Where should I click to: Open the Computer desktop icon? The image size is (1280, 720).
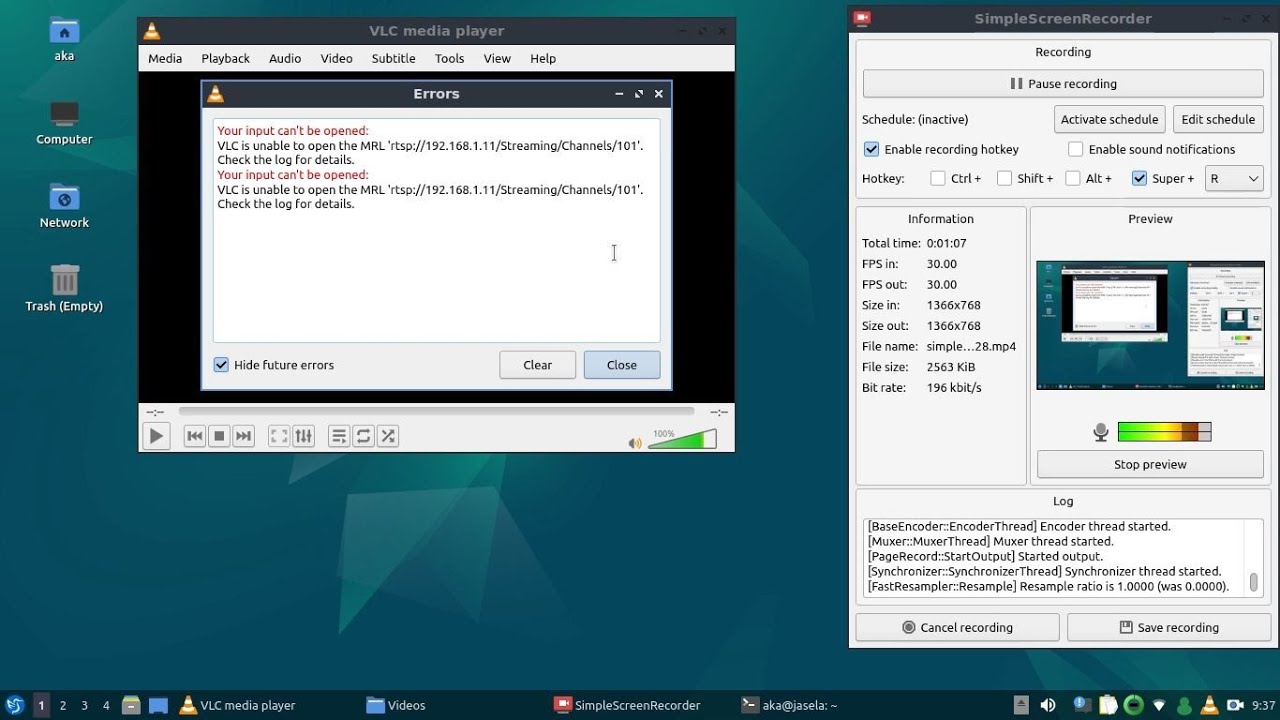point(64,122)
